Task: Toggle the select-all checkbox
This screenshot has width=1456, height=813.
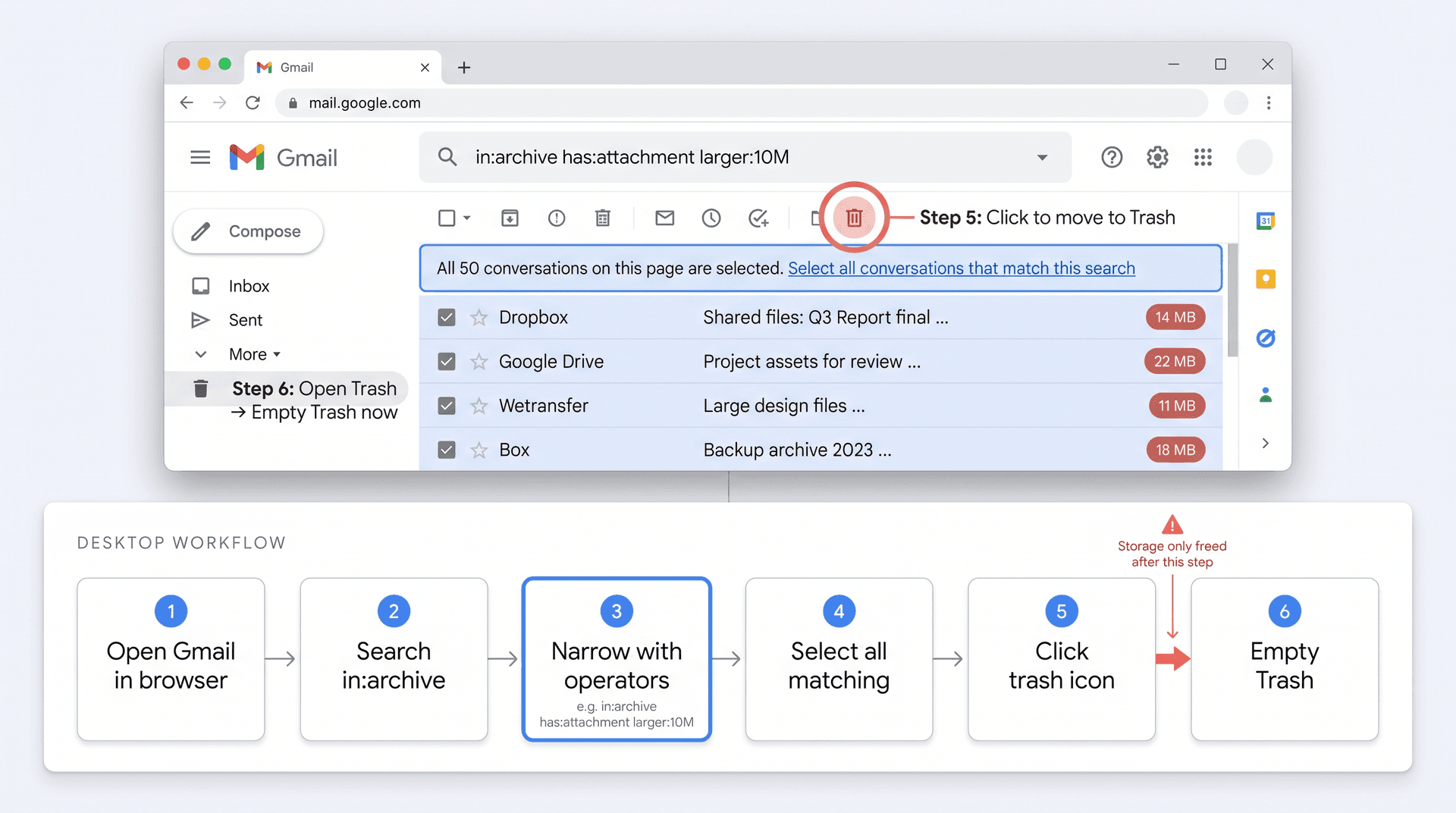Action: click(x=445, y=218)
